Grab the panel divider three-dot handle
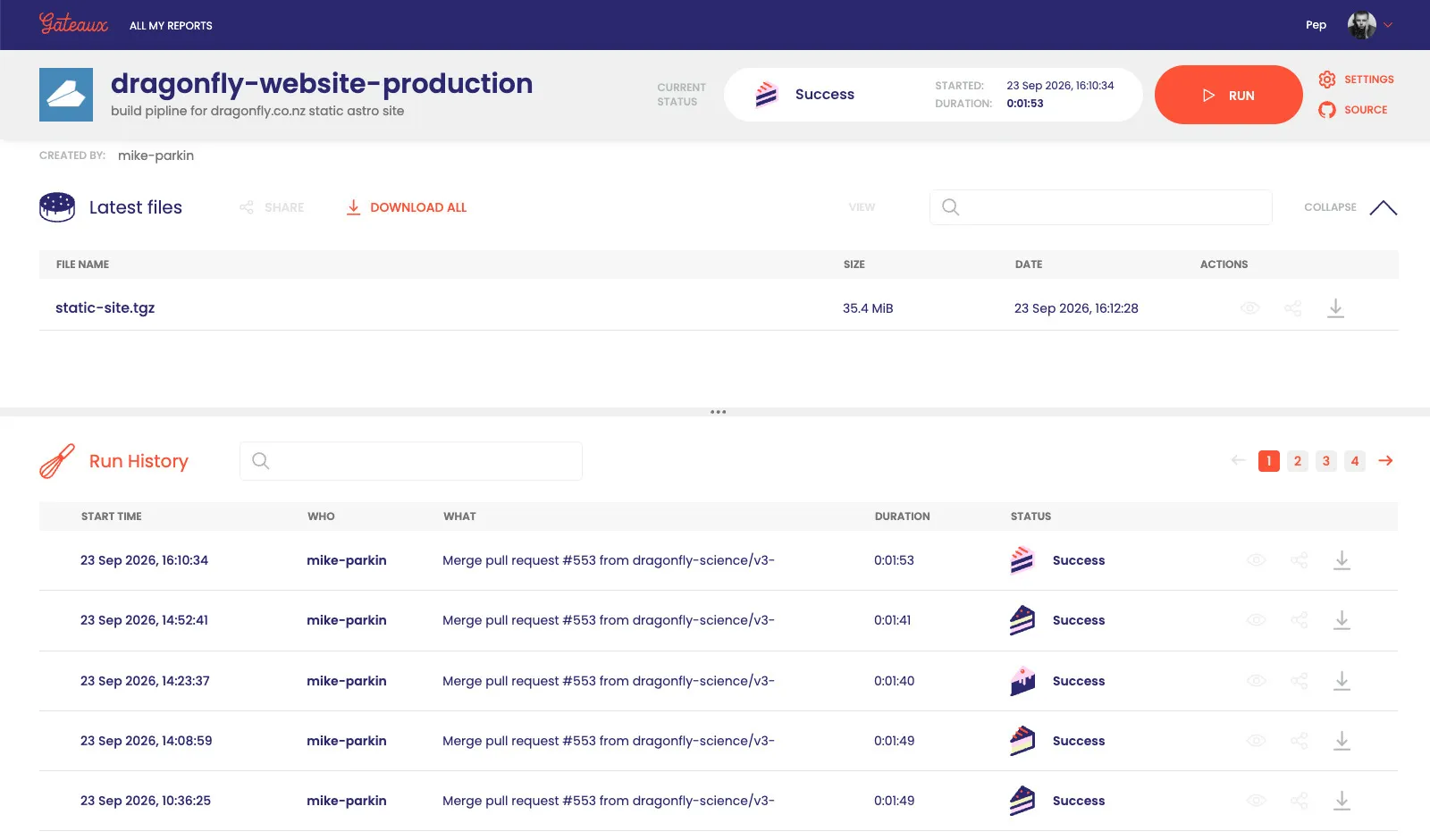 click(718, 412)
